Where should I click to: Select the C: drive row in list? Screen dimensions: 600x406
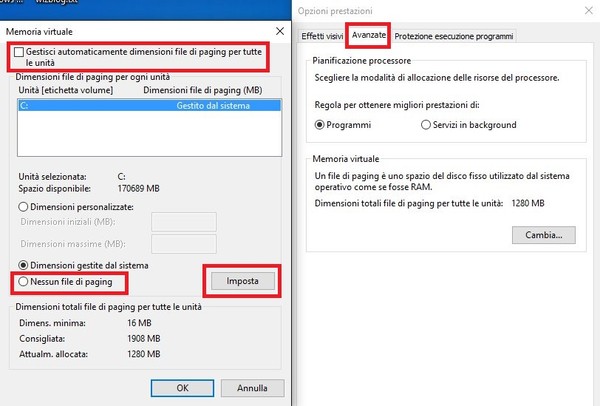(x=149, y=106)
